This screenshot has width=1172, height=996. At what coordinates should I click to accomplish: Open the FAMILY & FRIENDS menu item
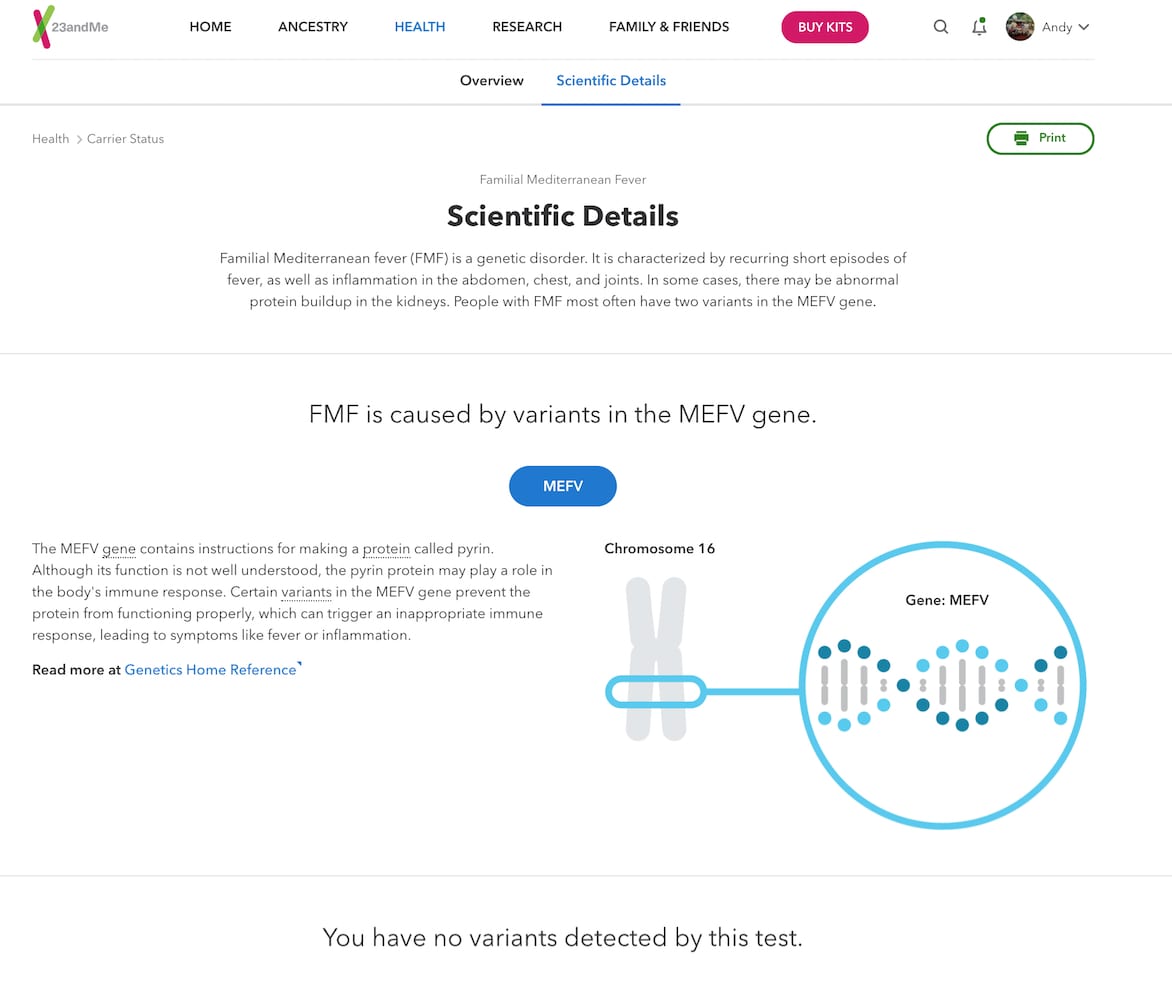668,27
